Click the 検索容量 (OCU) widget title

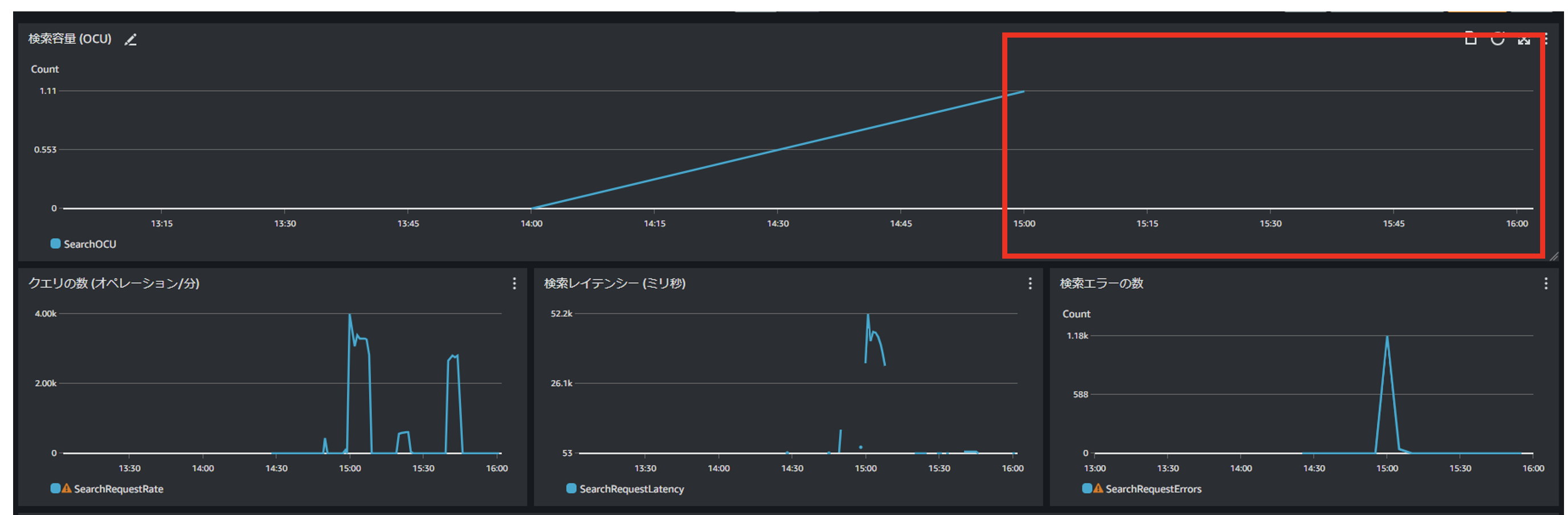tap(70, 39)
